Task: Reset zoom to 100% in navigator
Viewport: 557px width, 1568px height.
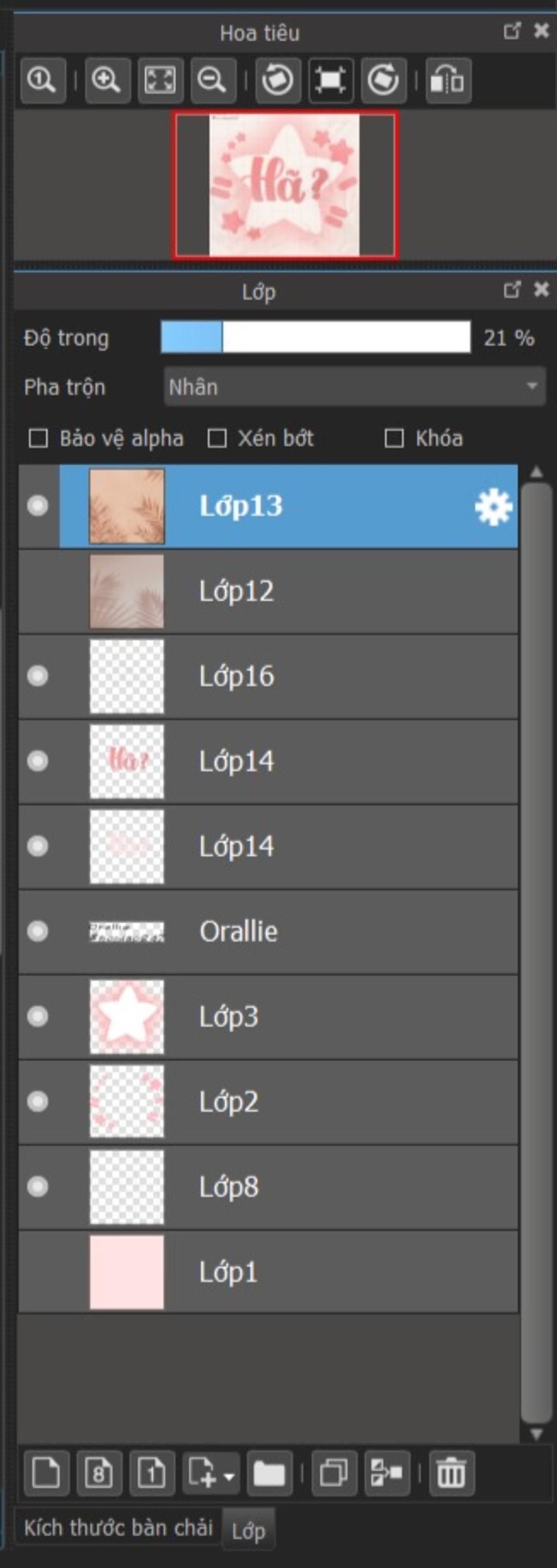Action: pyautogui.click(x=42, y=80)
